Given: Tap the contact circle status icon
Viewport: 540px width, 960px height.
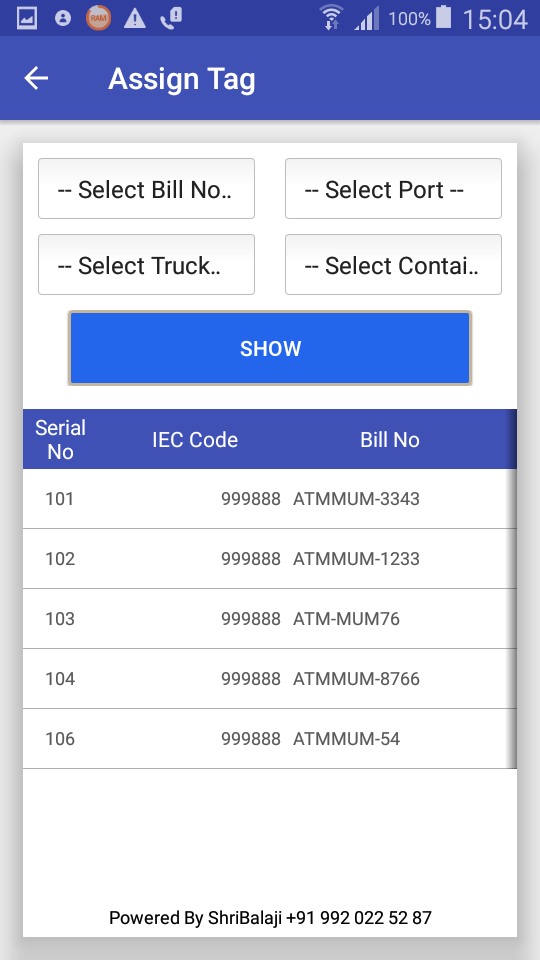Looking at the screenshot, I should [x=62, y=18].
